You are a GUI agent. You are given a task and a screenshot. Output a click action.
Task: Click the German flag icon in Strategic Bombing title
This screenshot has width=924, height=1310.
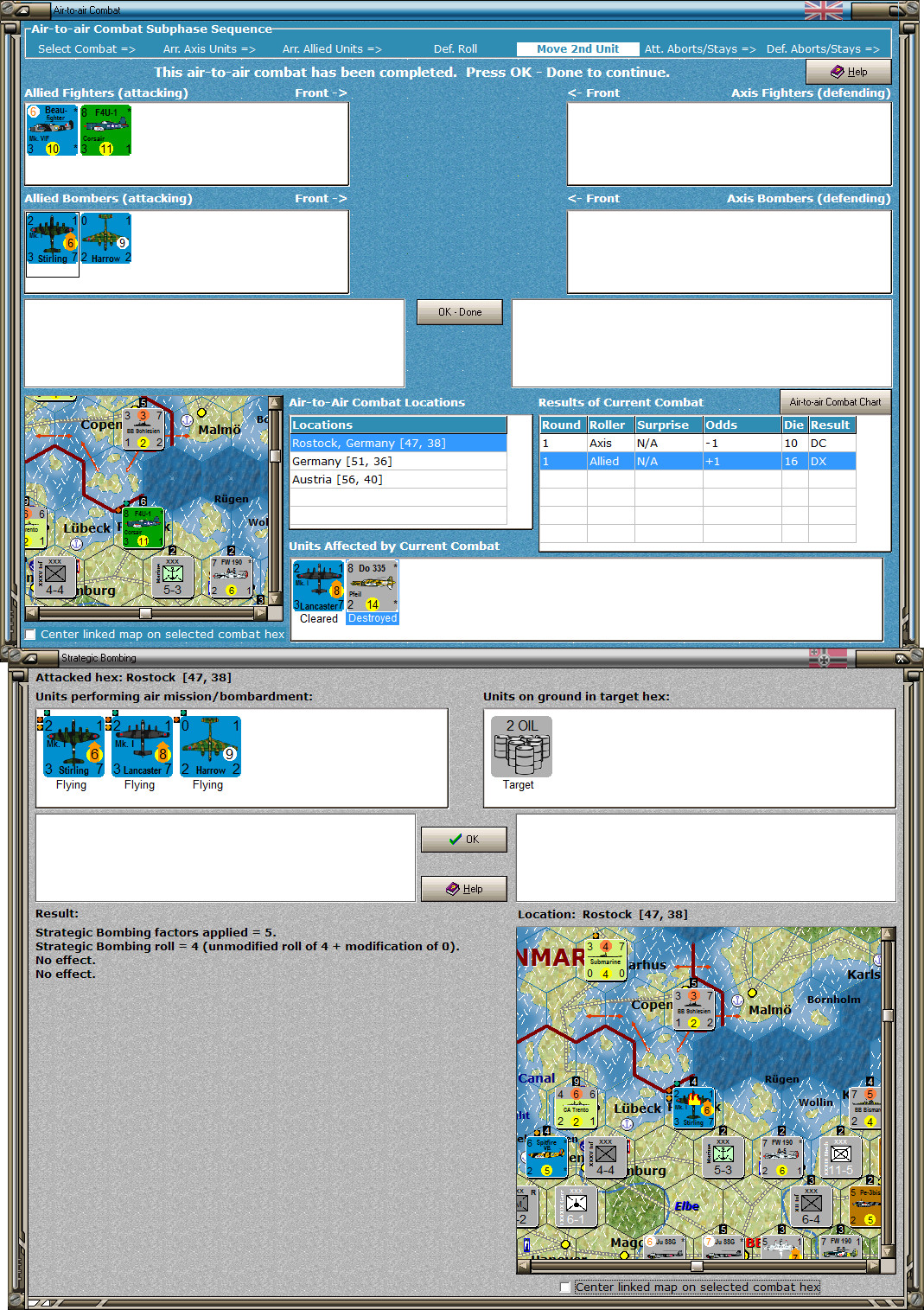click(828, 658)
